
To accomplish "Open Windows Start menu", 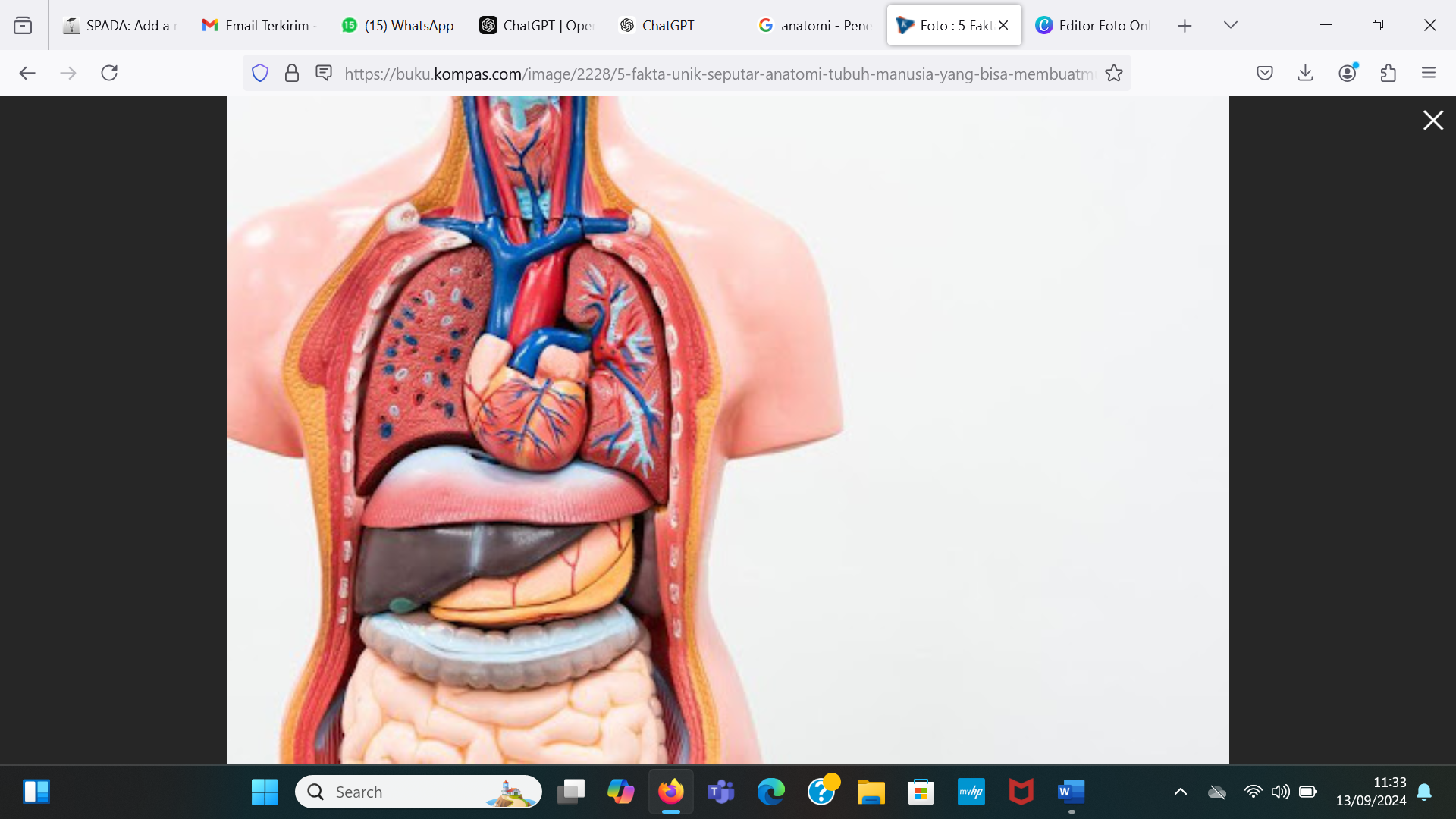I will [x=265, y=792].
